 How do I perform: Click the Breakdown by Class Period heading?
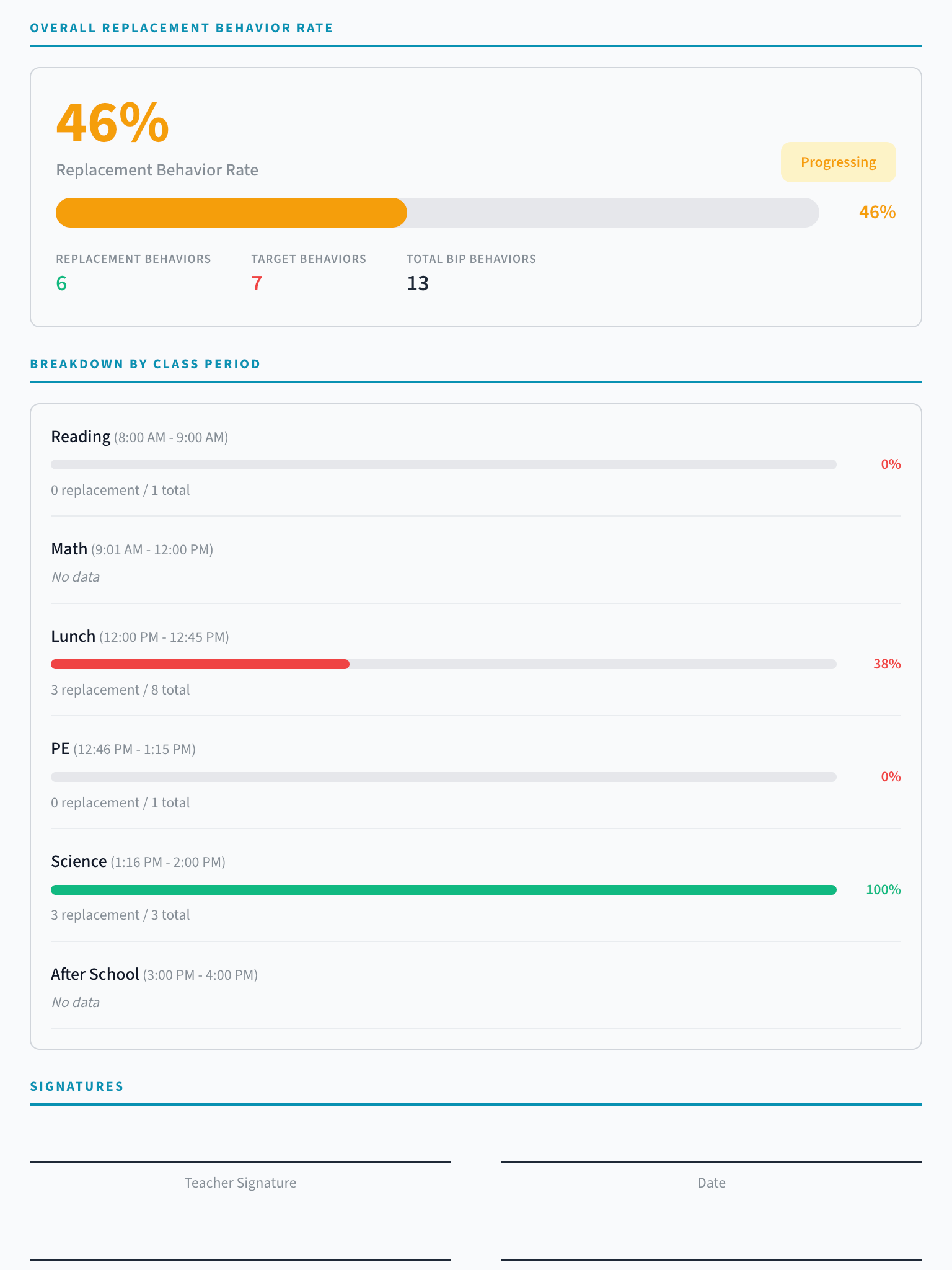tap(145, 364)
